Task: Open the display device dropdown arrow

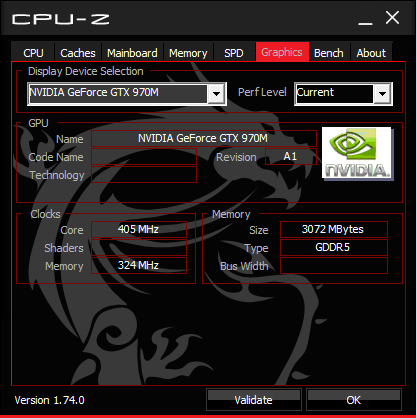Action: pos(216,94)
